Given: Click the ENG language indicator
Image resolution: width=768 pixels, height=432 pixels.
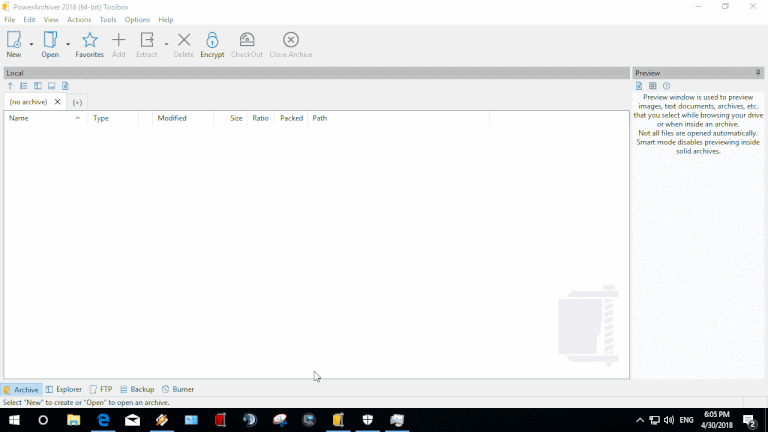Looking at the screenshot, I should coord(687,420).
